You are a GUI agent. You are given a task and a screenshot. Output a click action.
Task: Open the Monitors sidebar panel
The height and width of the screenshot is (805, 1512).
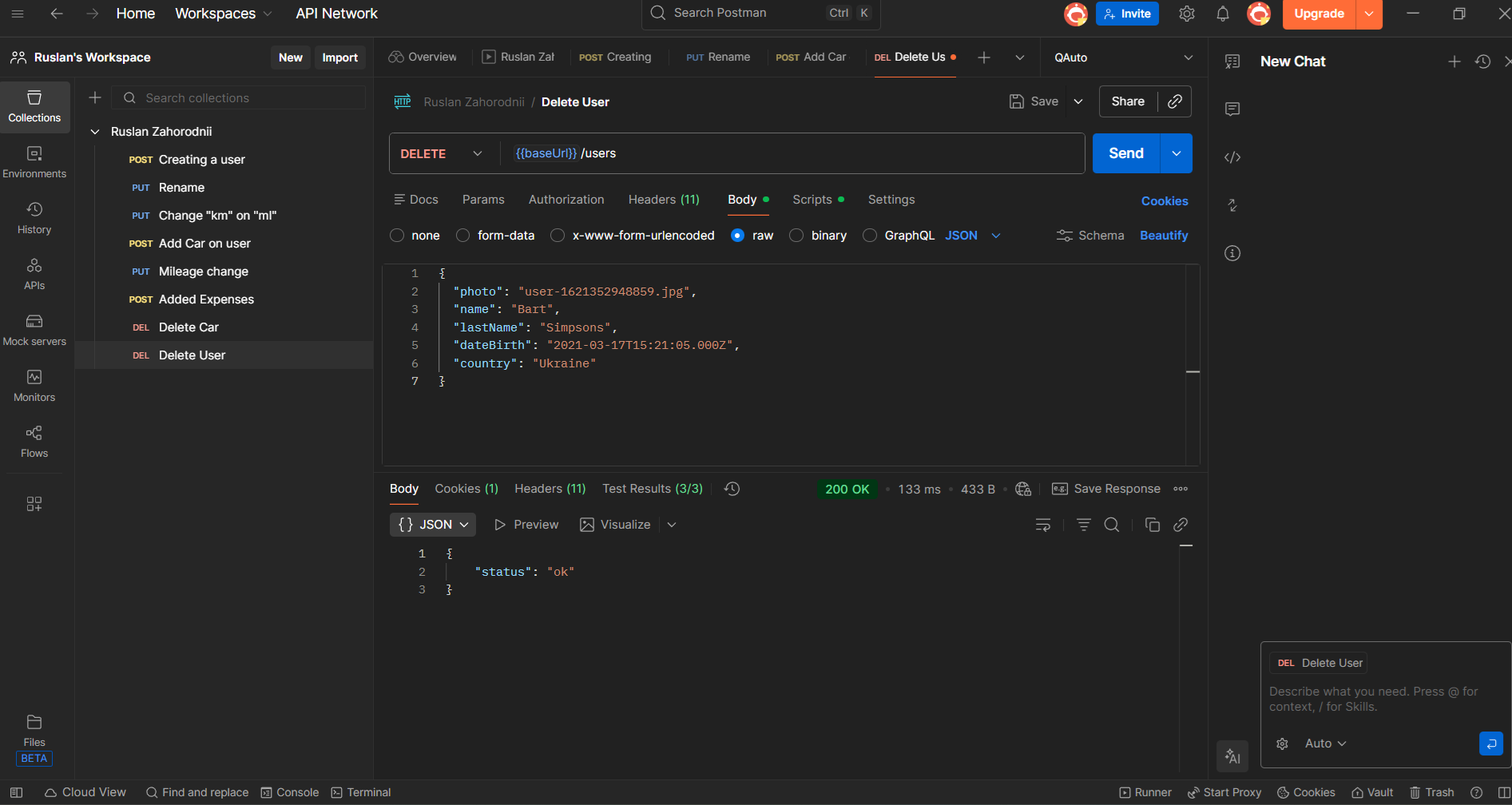point(34,385)
